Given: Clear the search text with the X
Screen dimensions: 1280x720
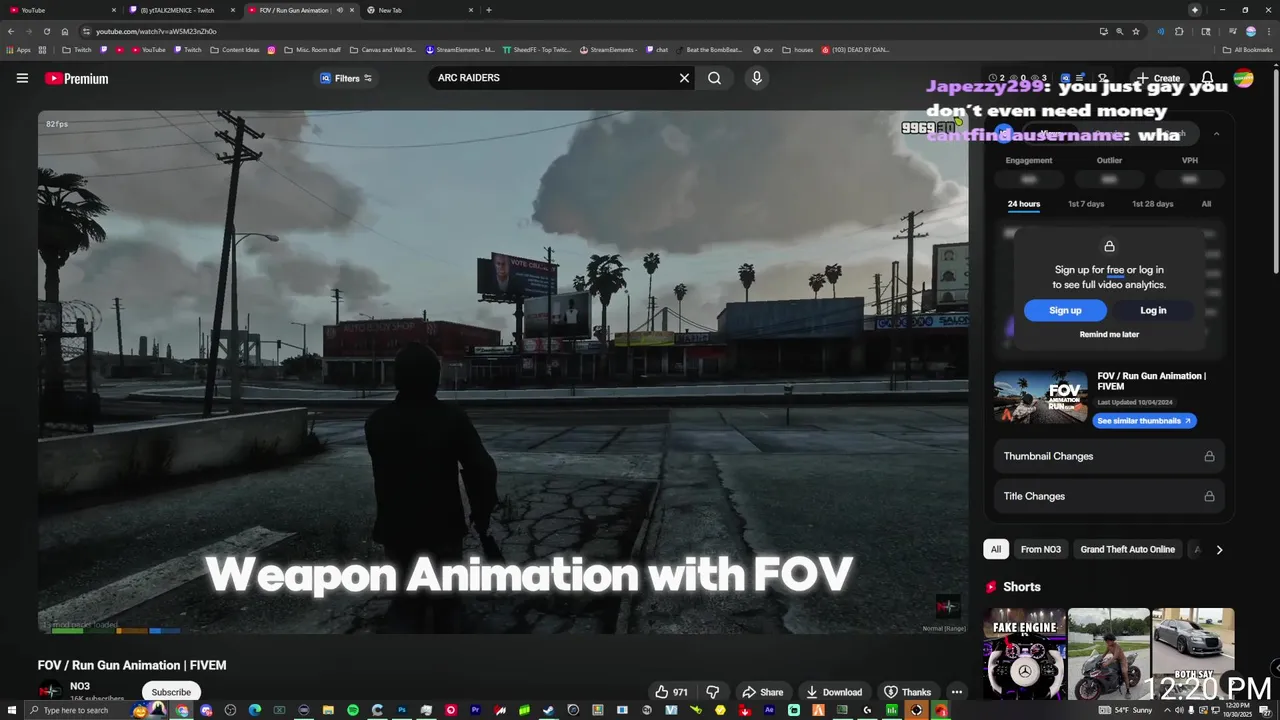Looking at the screenshot, I should 685,78.
